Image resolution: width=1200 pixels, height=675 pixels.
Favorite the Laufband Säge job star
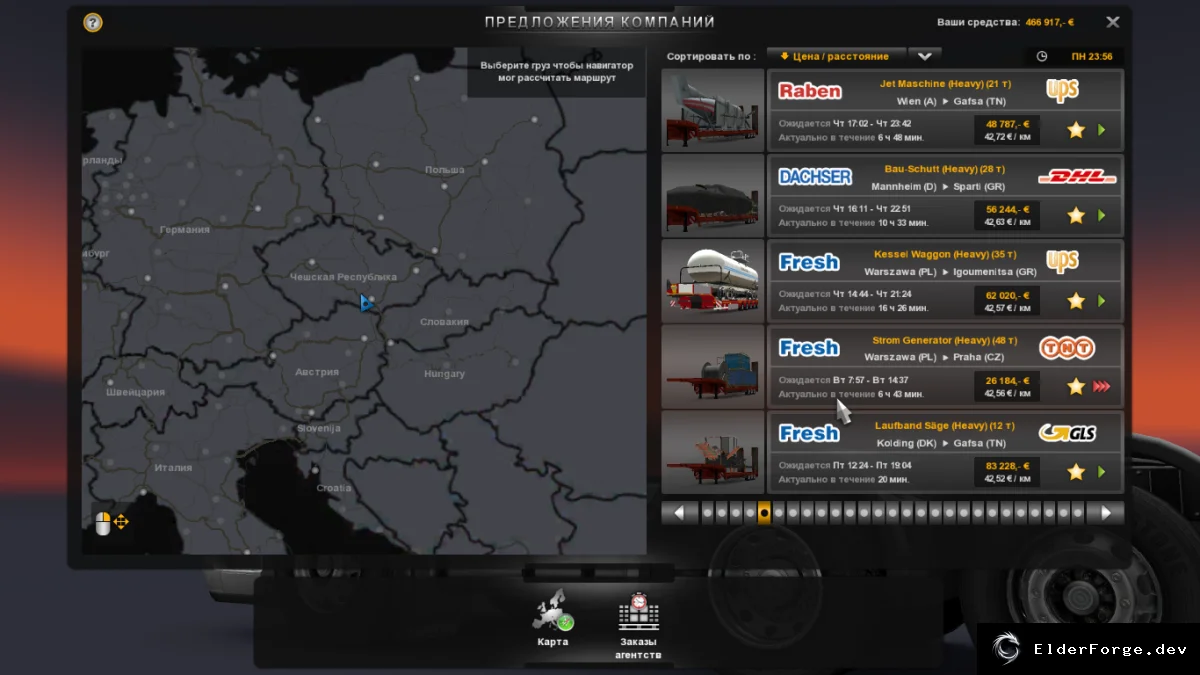(1076, 472)
